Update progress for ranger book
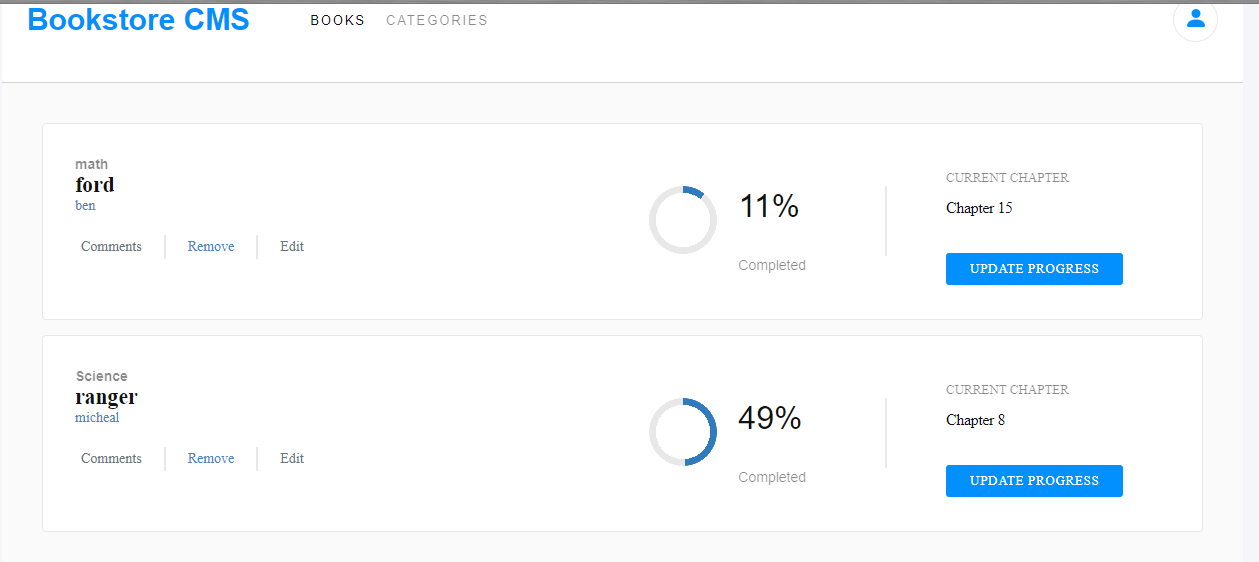 pos(1034,481)
